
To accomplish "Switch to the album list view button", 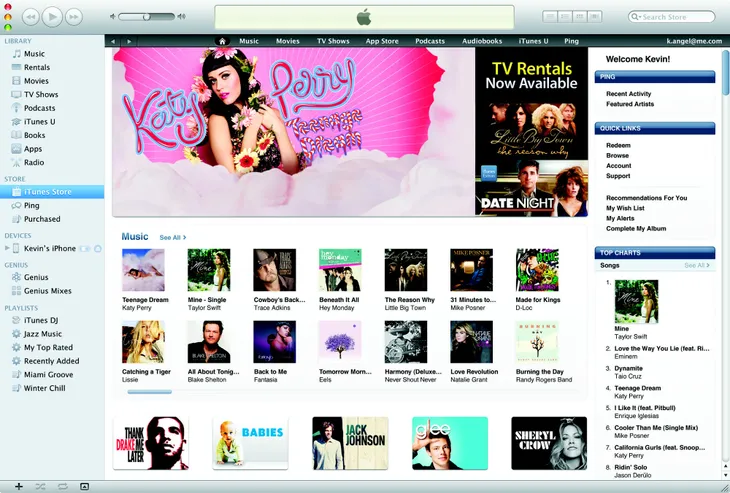I will click(x=565, y=17).
